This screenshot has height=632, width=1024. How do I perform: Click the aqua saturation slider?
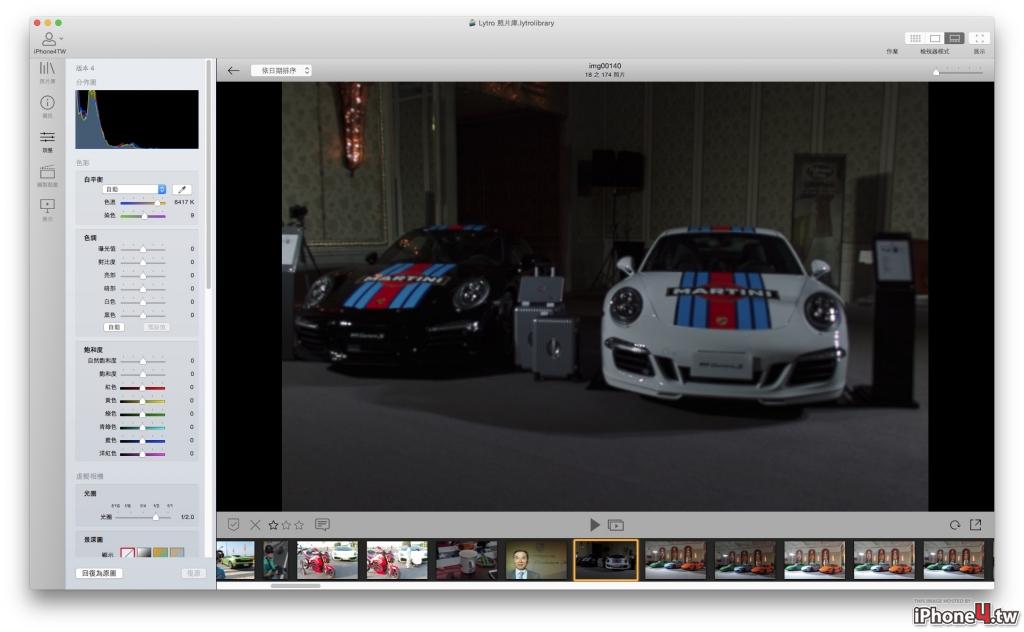tap(143, 427)
